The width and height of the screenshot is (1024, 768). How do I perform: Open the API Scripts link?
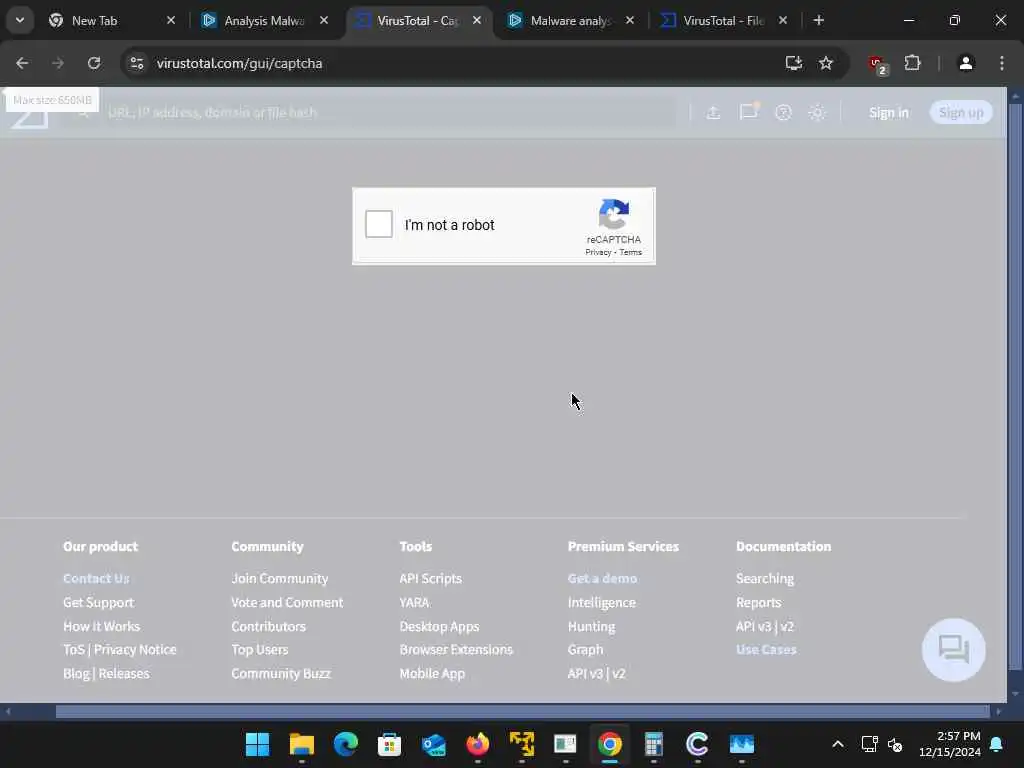(430, 578)
